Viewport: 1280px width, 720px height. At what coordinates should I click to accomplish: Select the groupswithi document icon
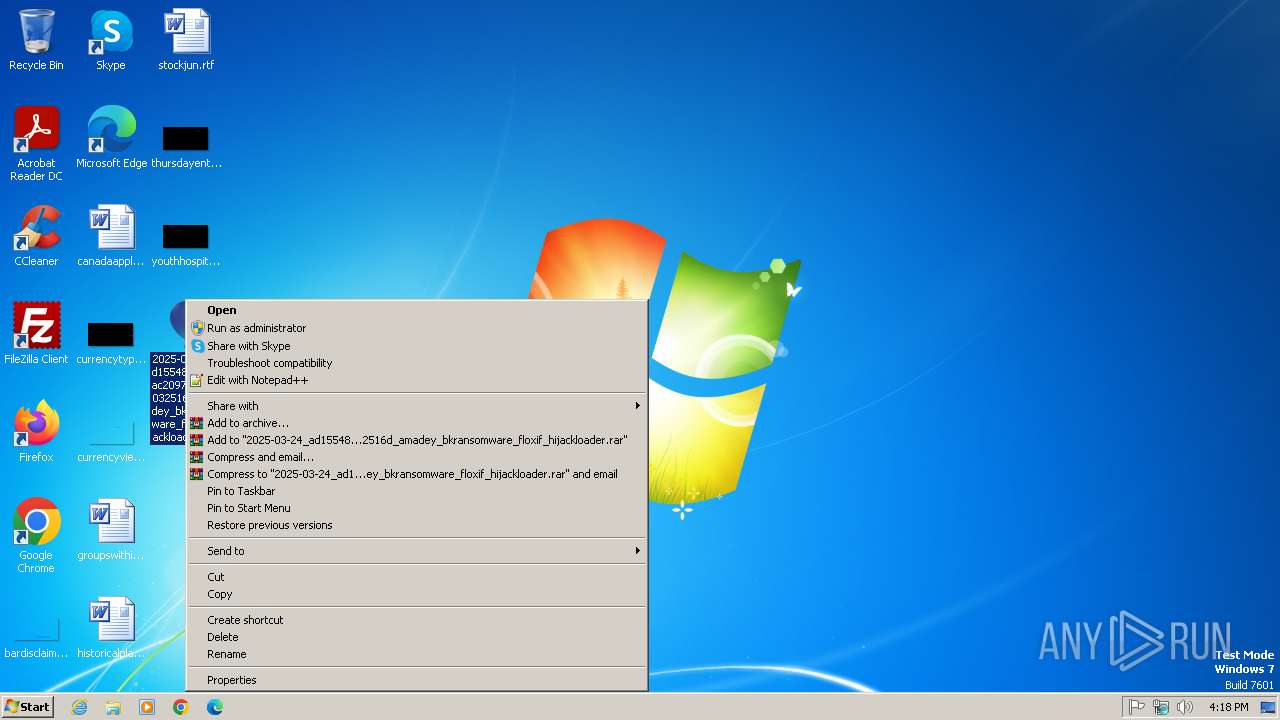[x=111, y=530]
